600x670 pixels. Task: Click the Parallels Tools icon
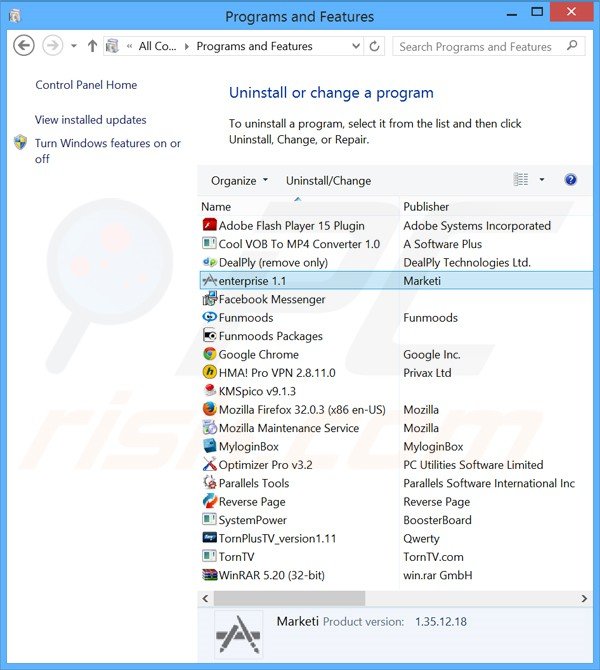tap(209, 482)
